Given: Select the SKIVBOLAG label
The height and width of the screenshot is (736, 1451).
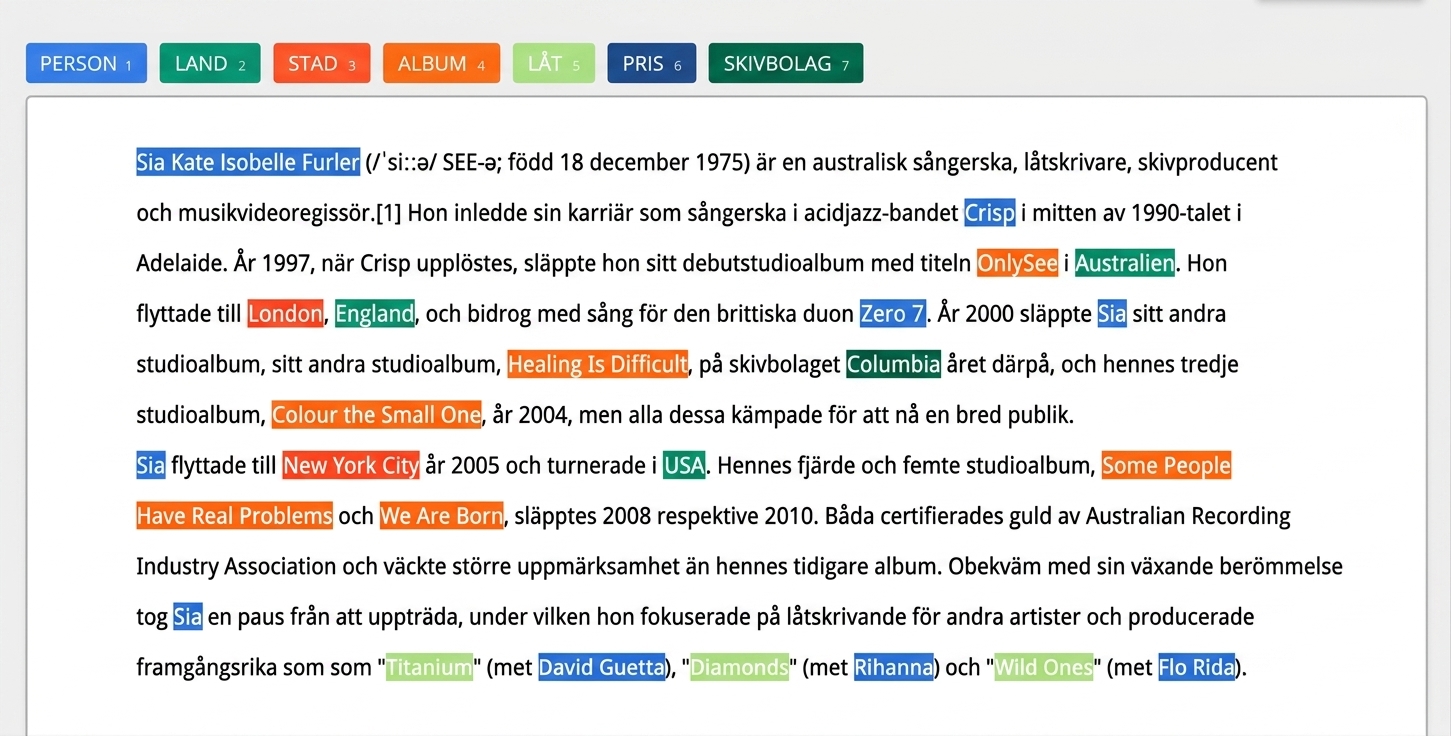Looking at the screenshot, I should pyautogui.click(x=786, y=63).
